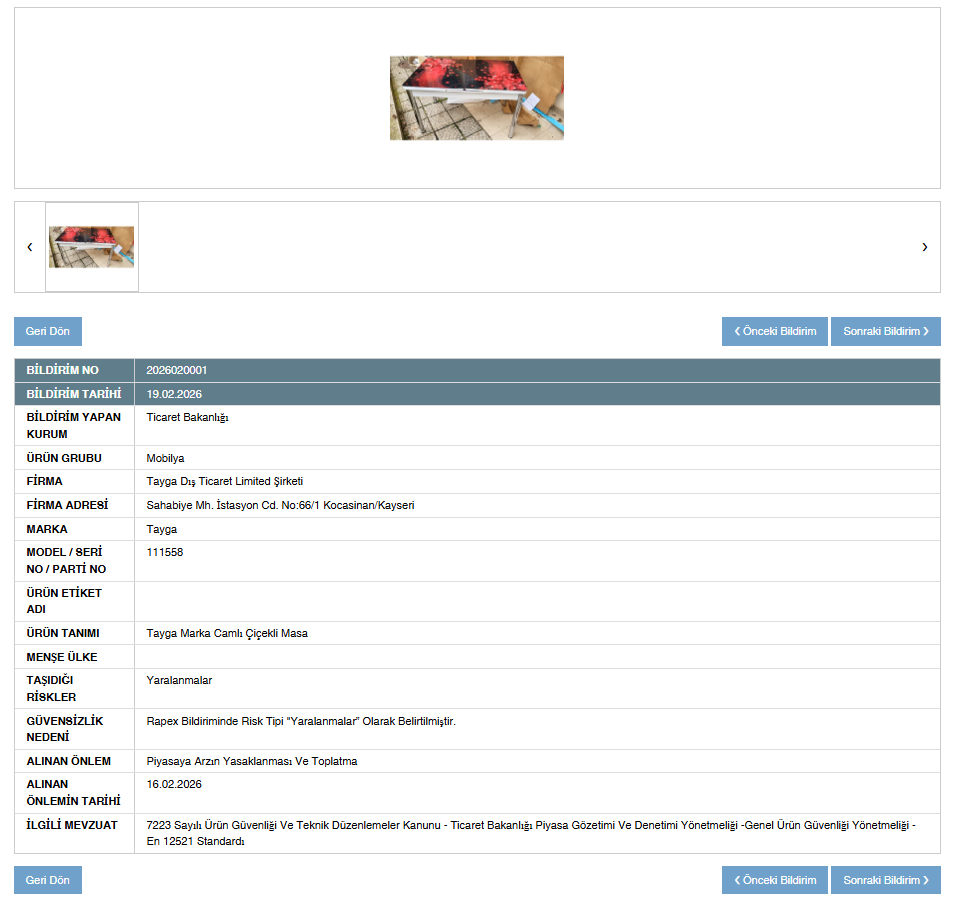
Task: Click the Sahabiye Mh. firm address text
Action: point(280,505)
